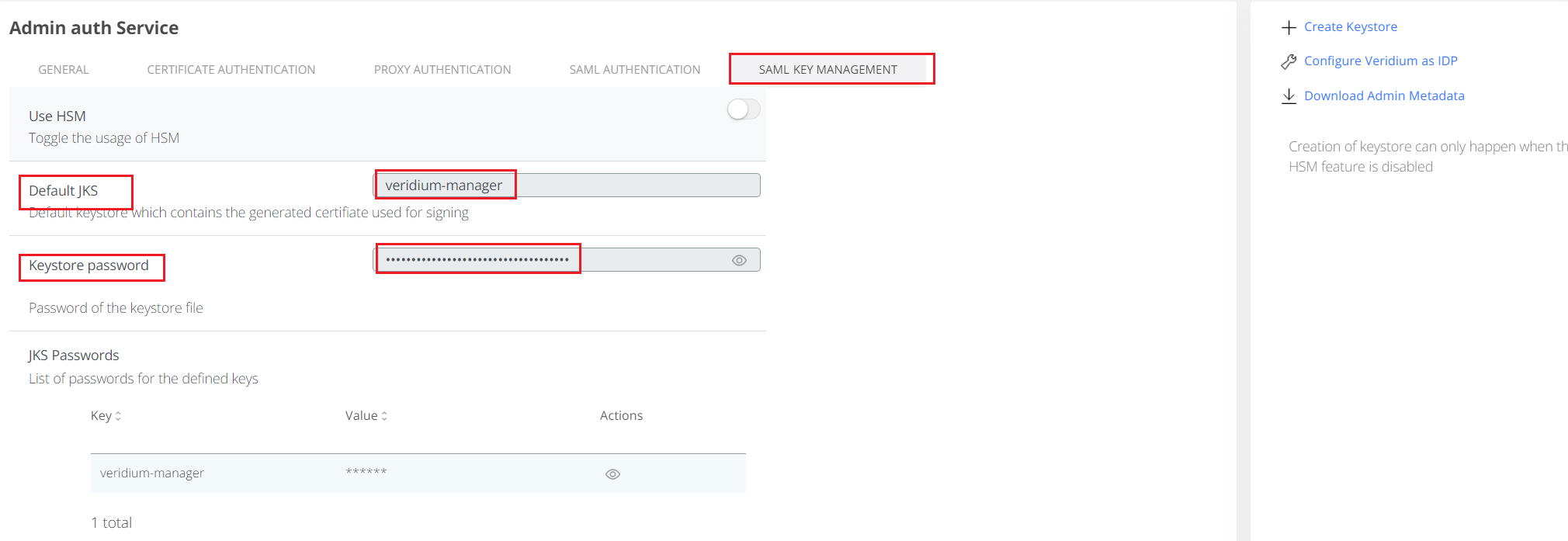Click the Create Keystore link
The image size is (1568, 541).
click(x=1350, y=27)
